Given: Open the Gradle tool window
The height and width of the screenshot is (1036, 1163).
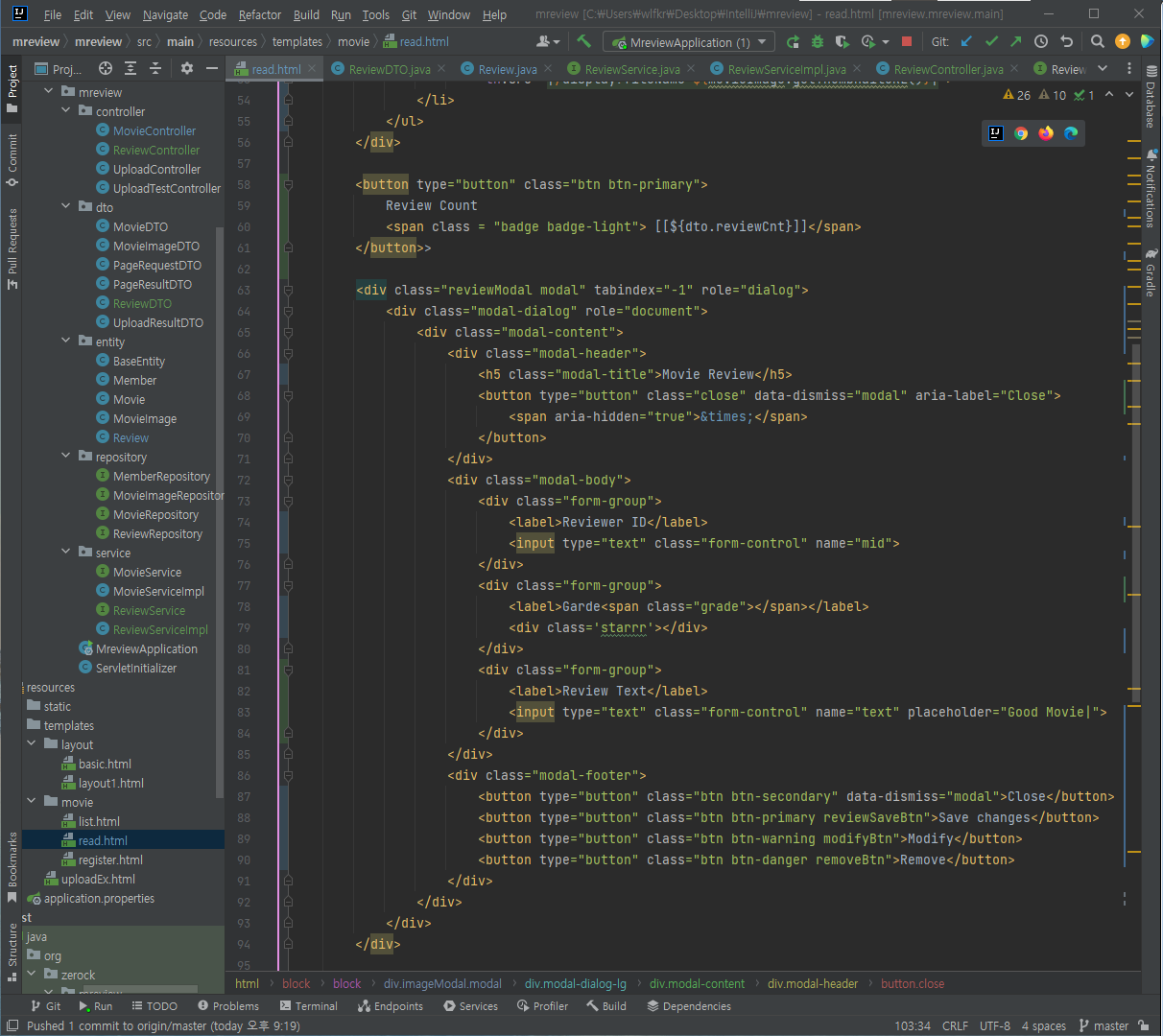Looking at the screenshot, I should click(1151, 272).
